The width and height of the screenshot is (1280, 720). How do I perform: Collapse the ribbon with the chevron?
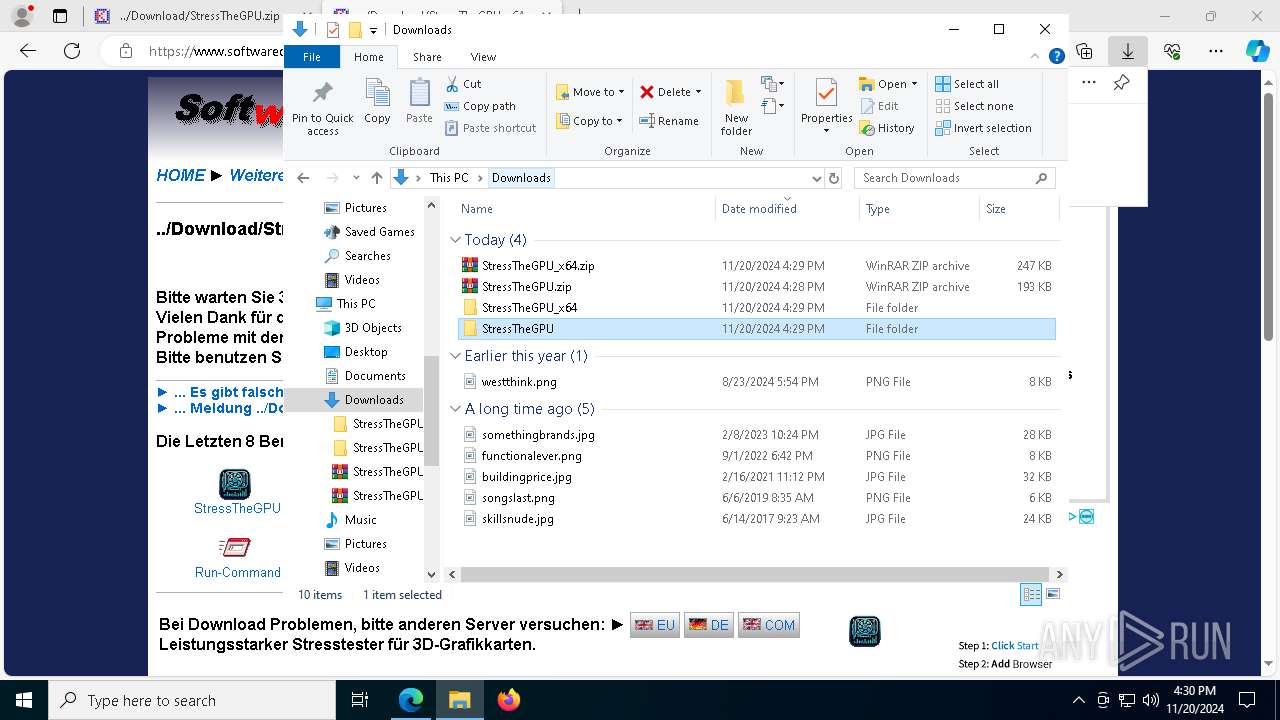pyautogui.click(x=1036, y=57)
